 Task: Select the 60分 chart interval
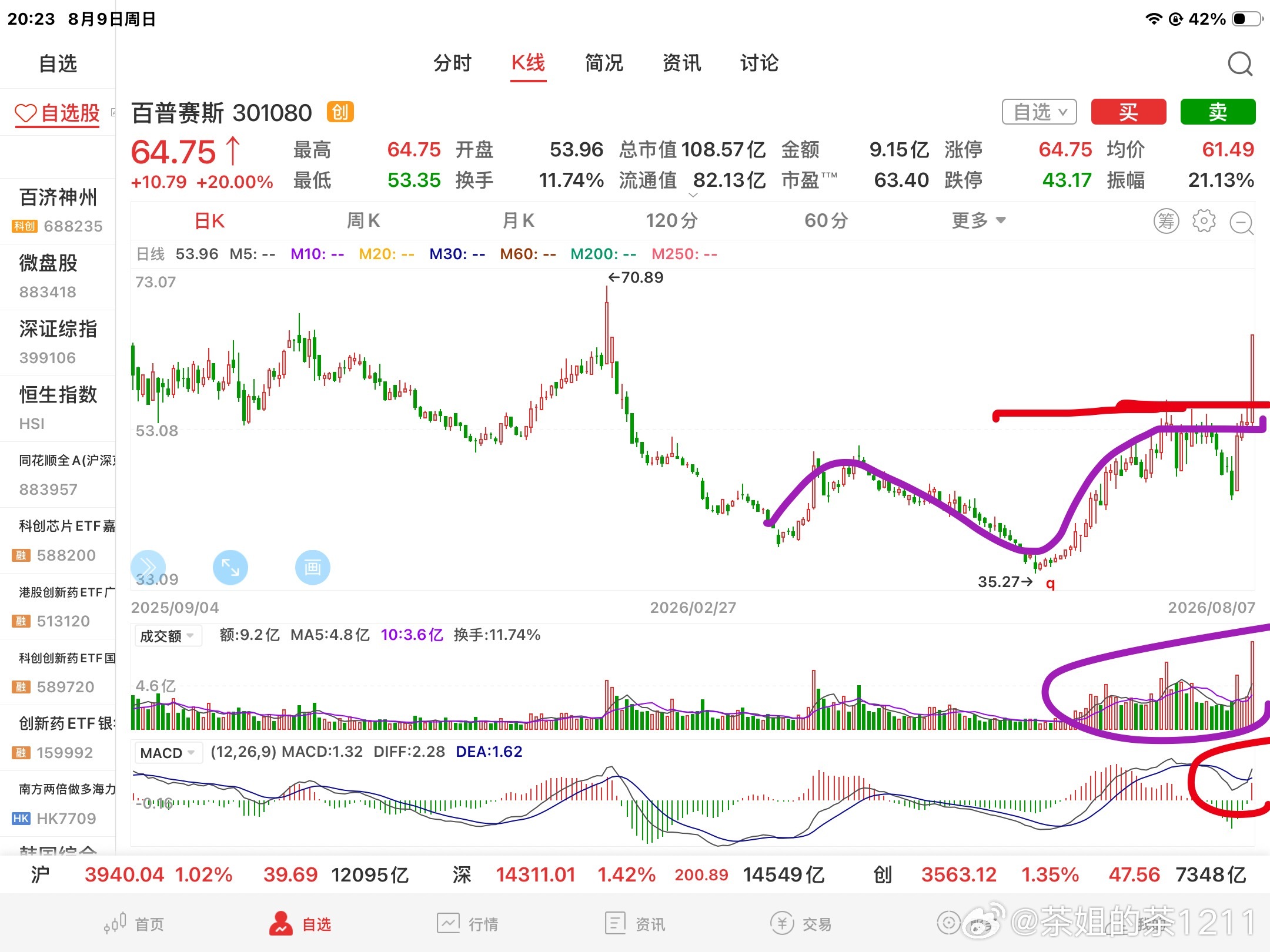click(826, 220)
